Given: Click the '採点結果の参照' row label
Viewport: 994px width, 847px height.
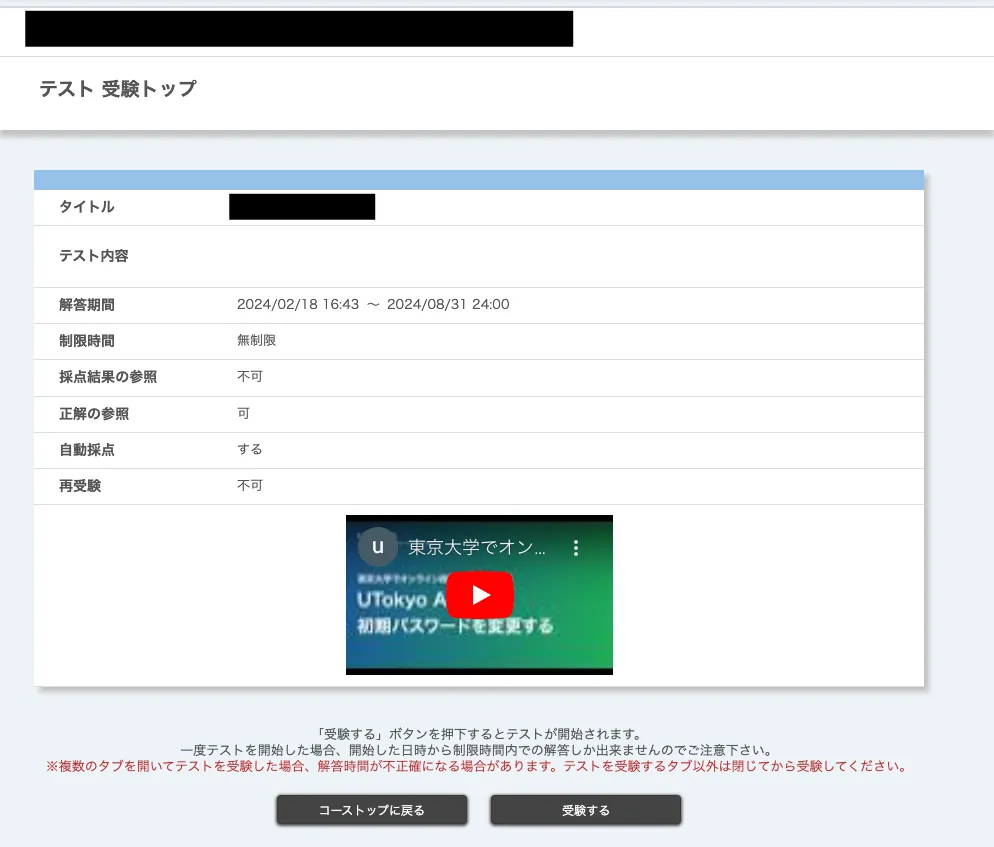Looking at the screenshot, I should pos(108,377).
